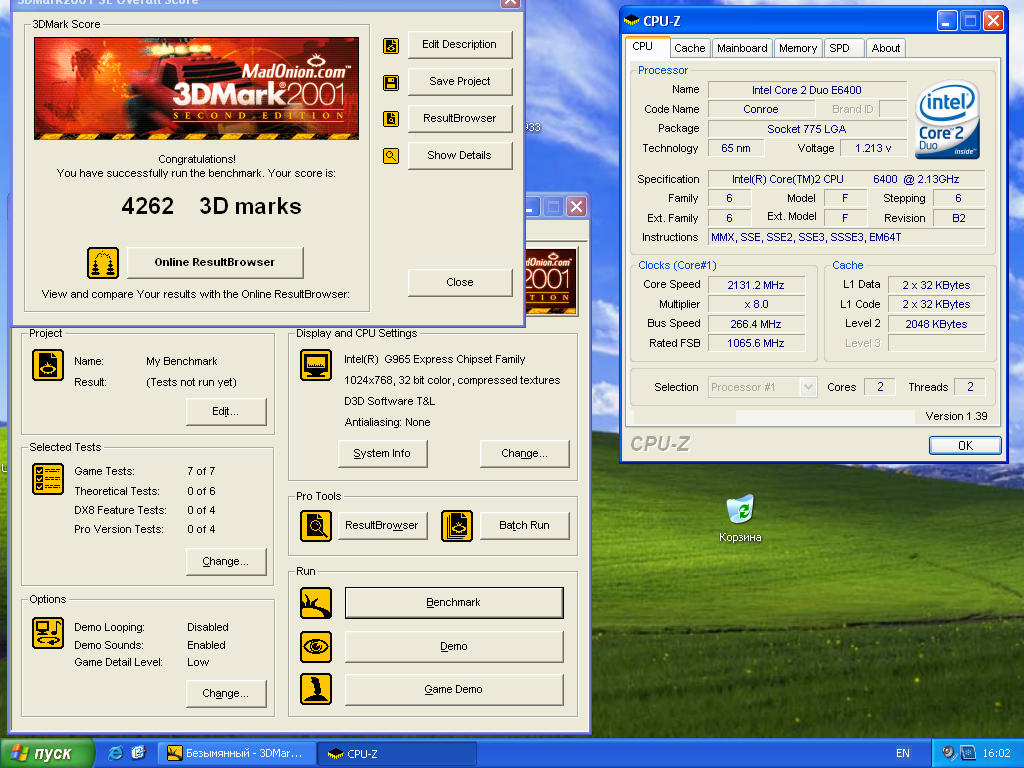Click Change... in Display and CPU Settings
The height and width of the screenshot is (768, 1024).
tap(524, 454)
